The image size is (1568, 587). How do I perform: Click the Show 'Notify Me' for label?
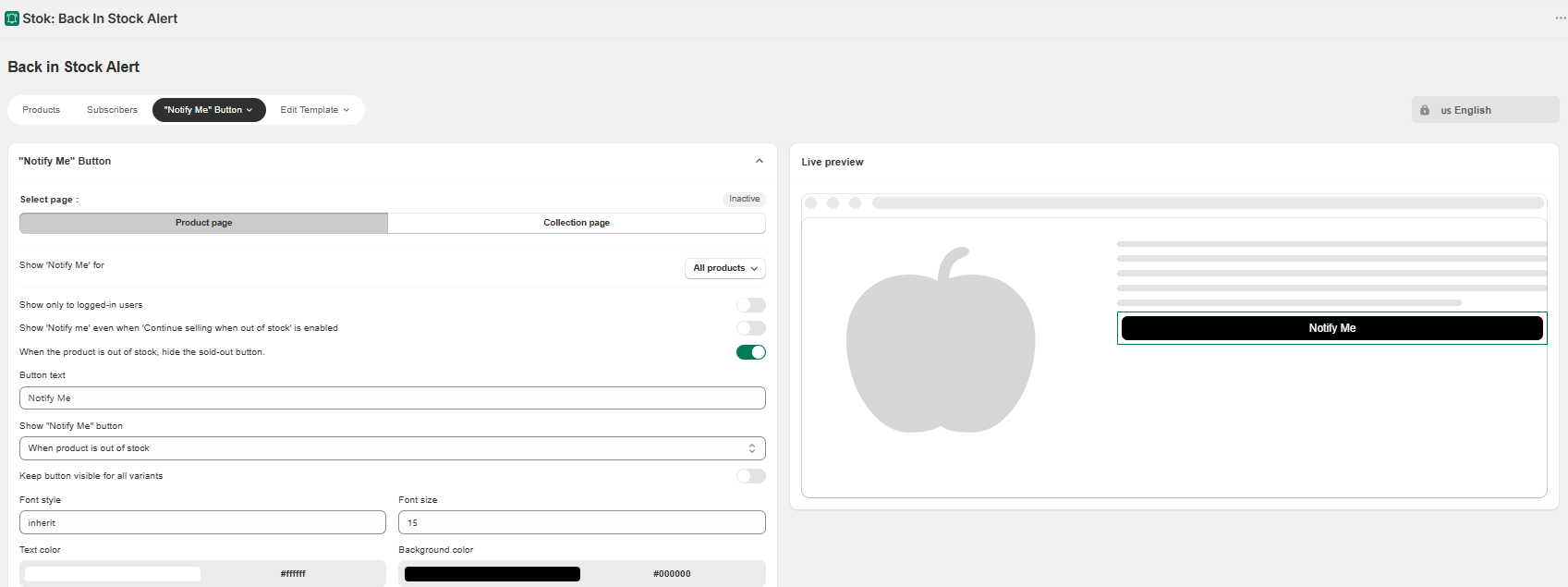pos(62,265)
